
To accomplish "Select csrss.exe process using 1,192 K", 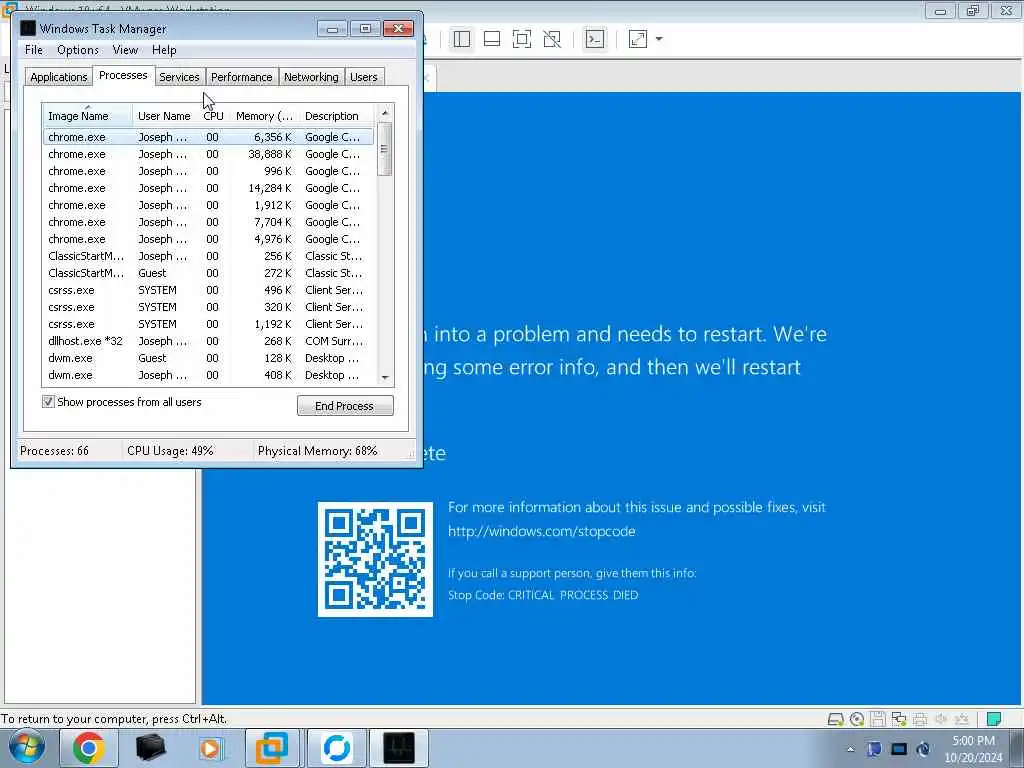I will (x=209, y=324).
